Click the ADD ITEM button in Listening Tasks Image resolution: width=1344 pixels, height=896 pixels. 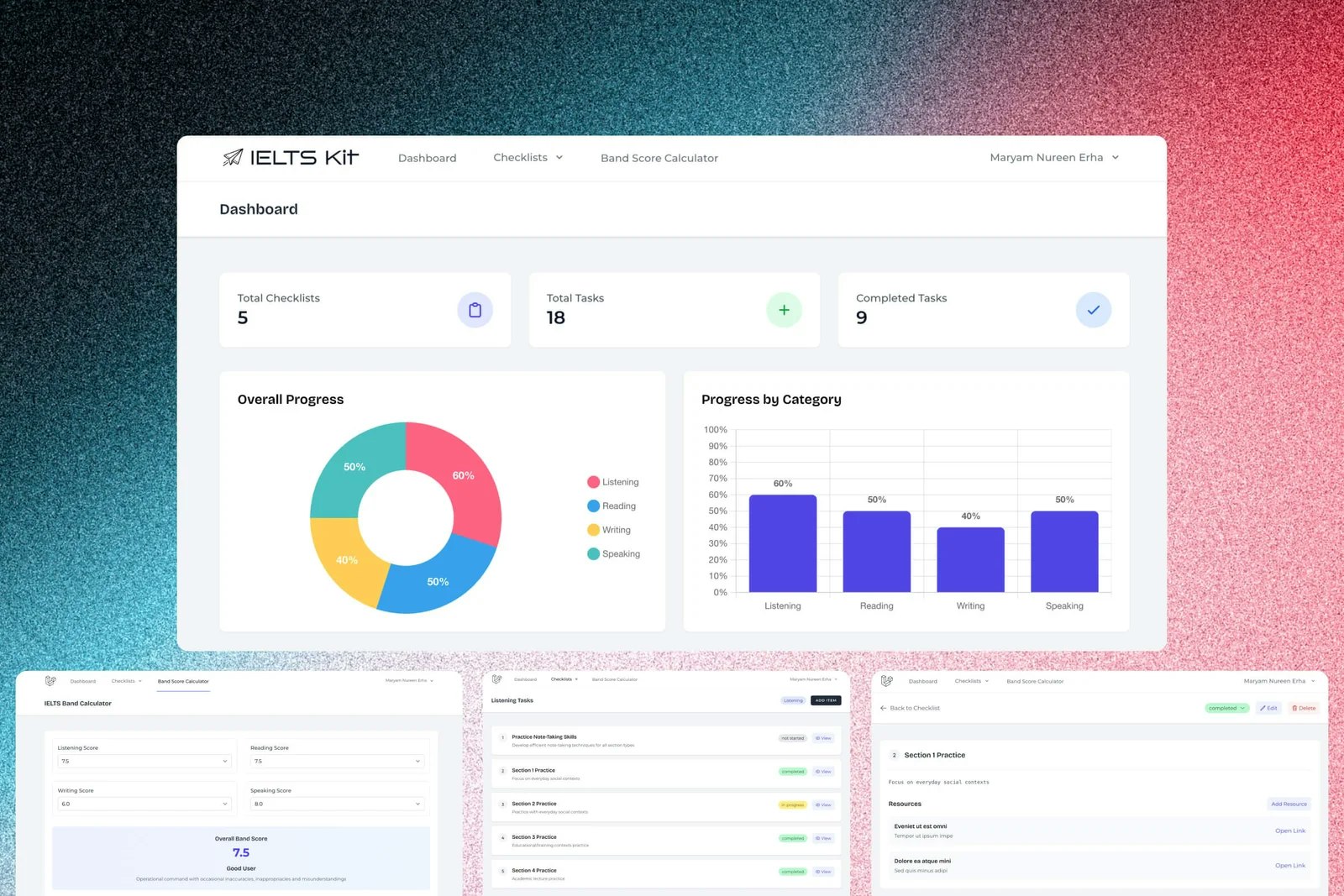point(826,700)
